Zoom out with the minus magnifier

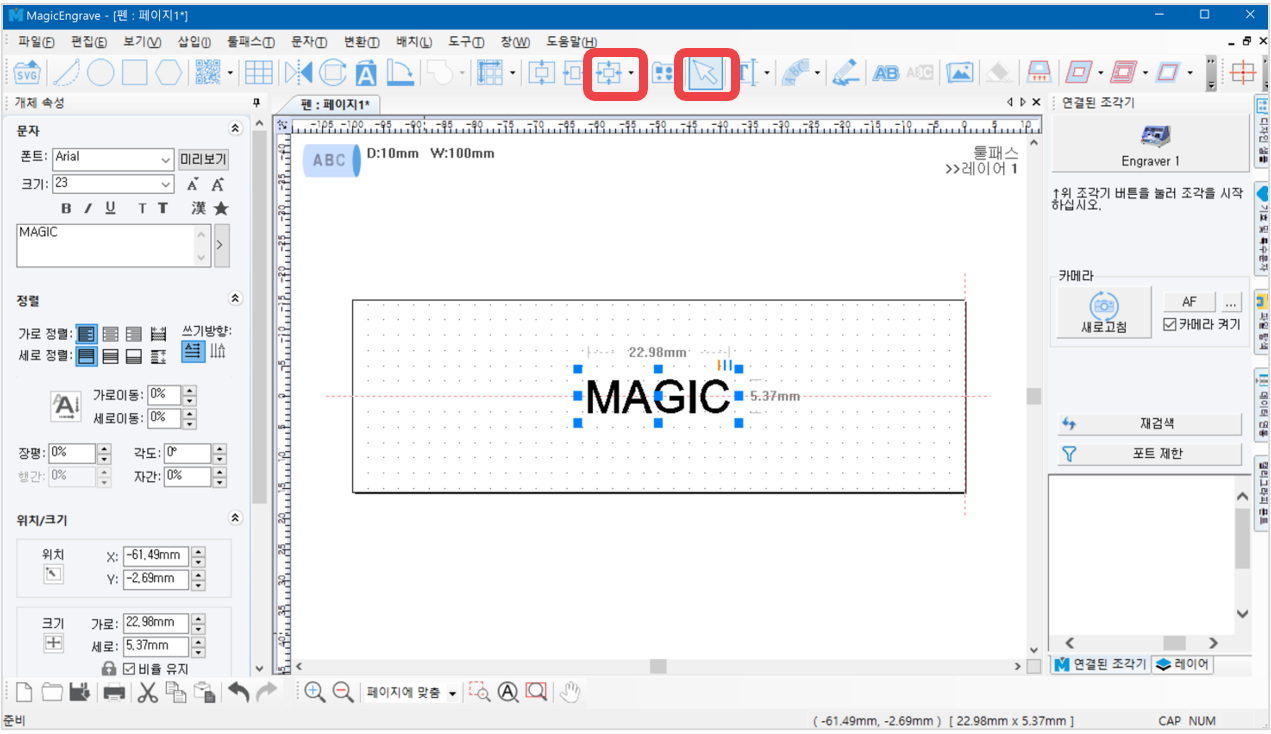click(x=342, y=692)
